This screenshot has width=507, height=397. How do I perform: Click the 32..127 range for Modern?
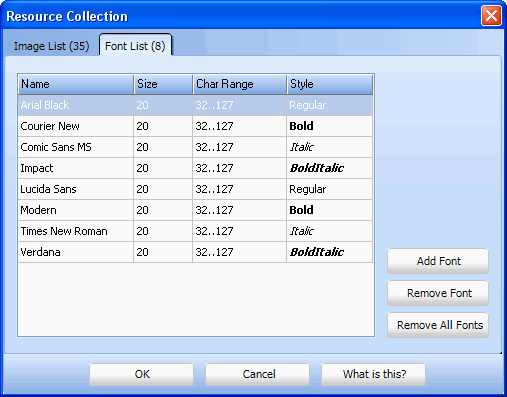(x=240, y=210)
